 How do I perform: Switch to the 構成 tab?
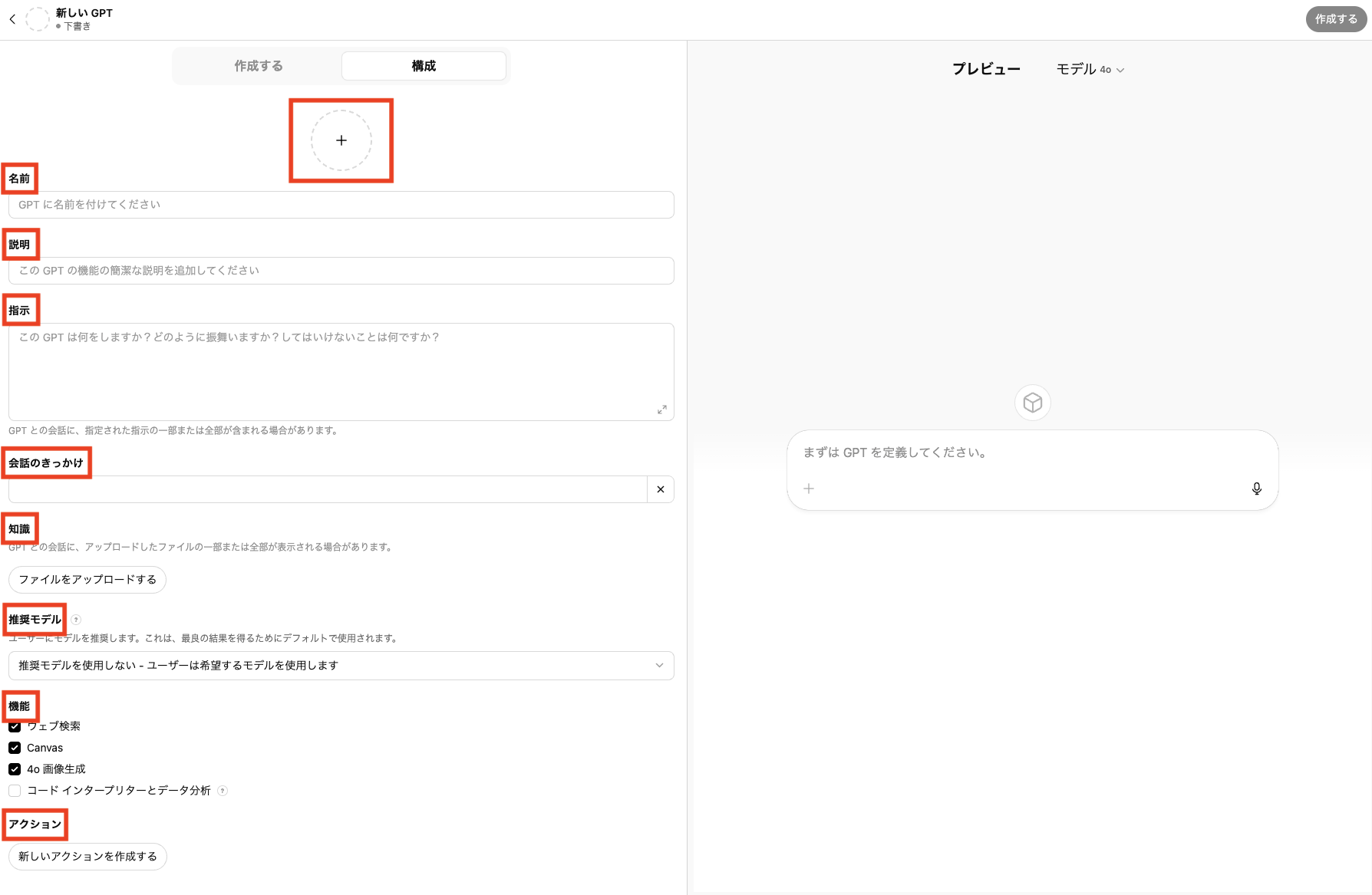point(424,66)
